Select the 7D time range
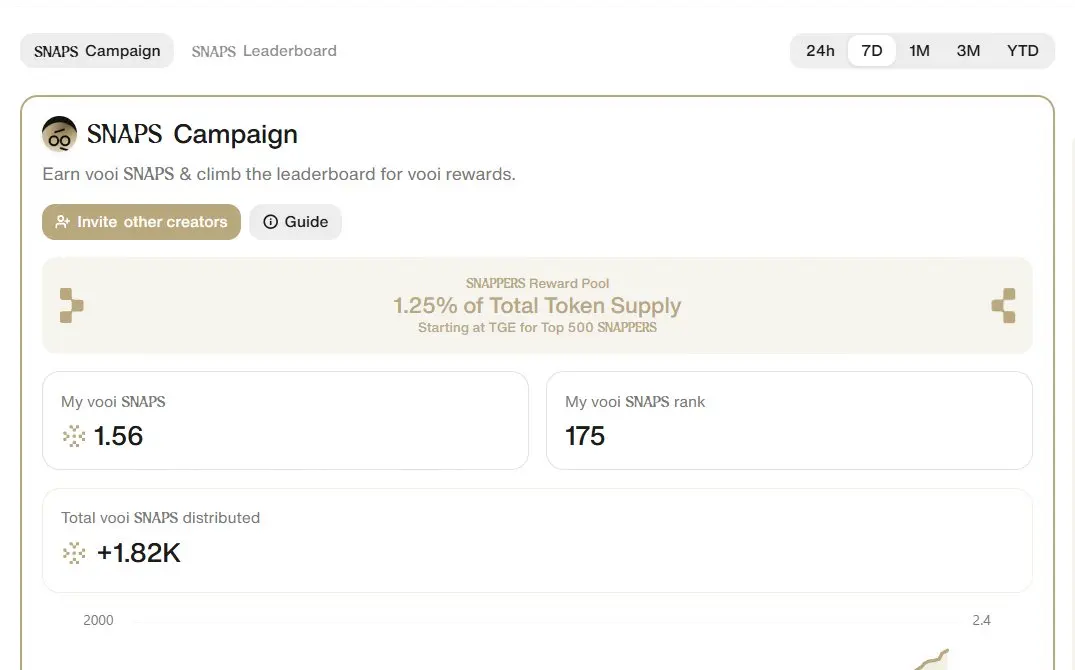The image size is (1075, 670). point(871,51)
